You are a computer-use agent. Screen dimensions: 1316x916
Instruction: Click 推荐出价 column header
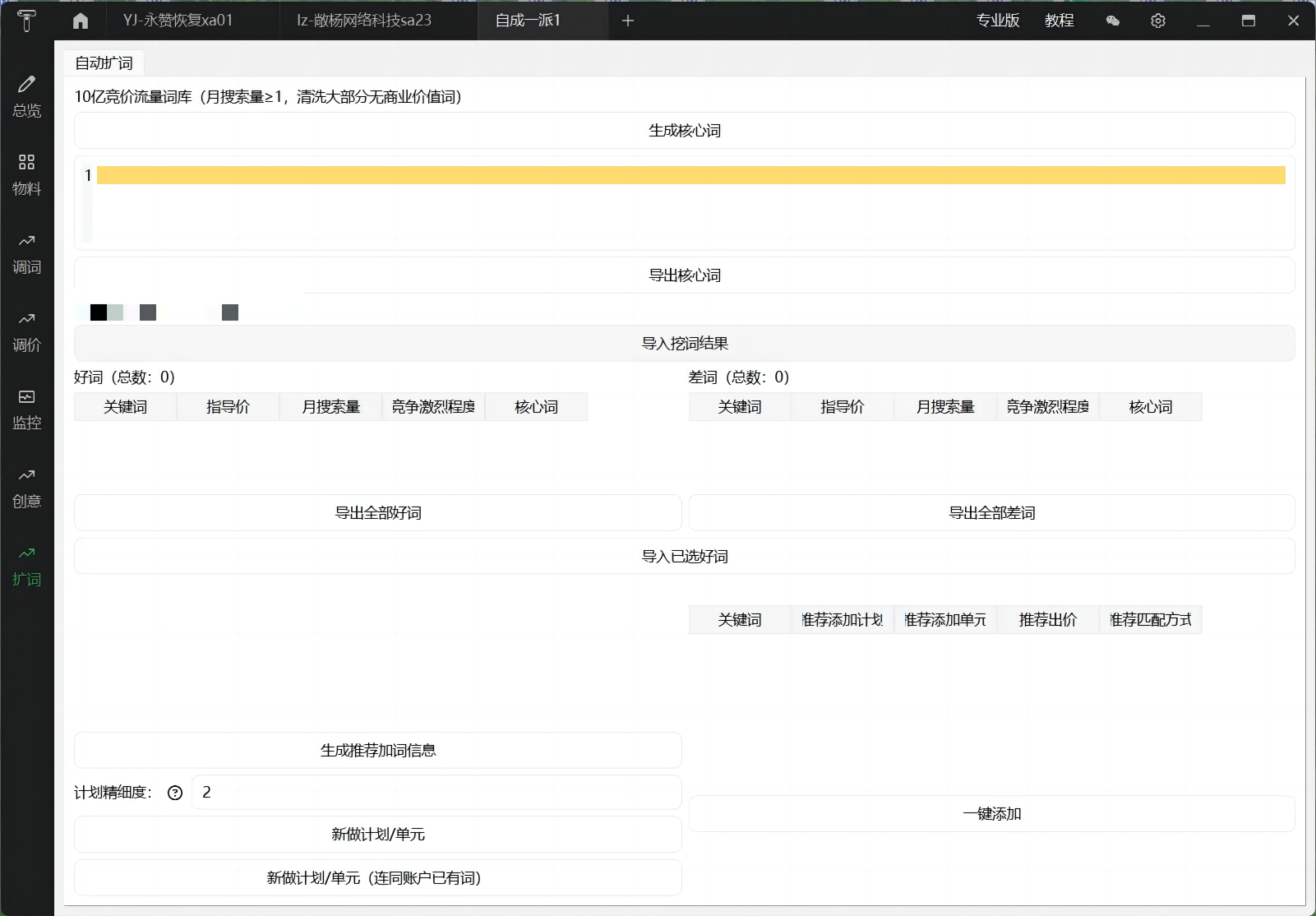point(1049,620)
